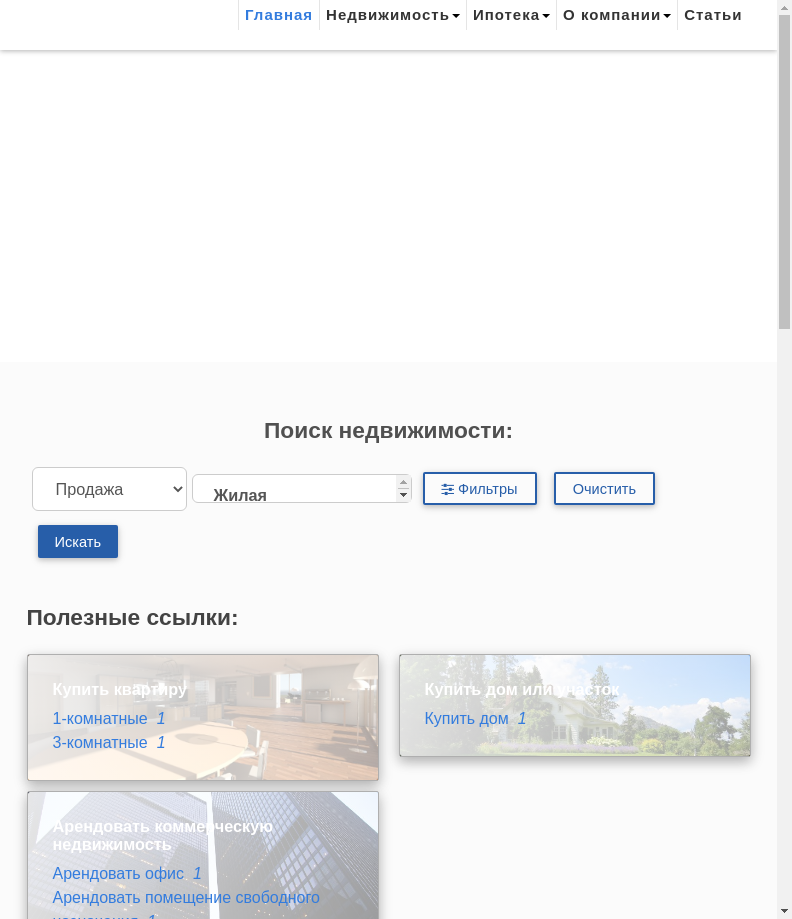This screenshot has height=919, width=792.
Task: Open the 3-комнатные apartments link
Action: (100, 742)
